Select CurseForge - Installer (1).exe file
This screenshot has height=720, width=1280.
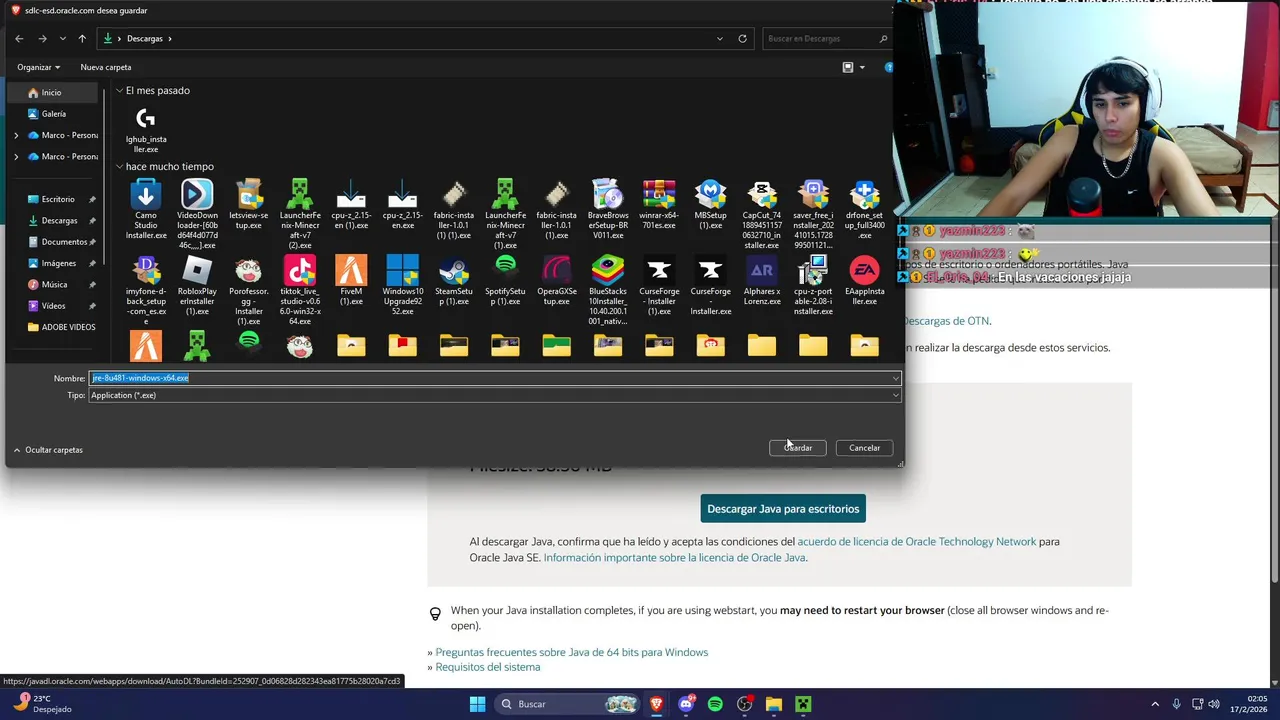click(659, 286)
